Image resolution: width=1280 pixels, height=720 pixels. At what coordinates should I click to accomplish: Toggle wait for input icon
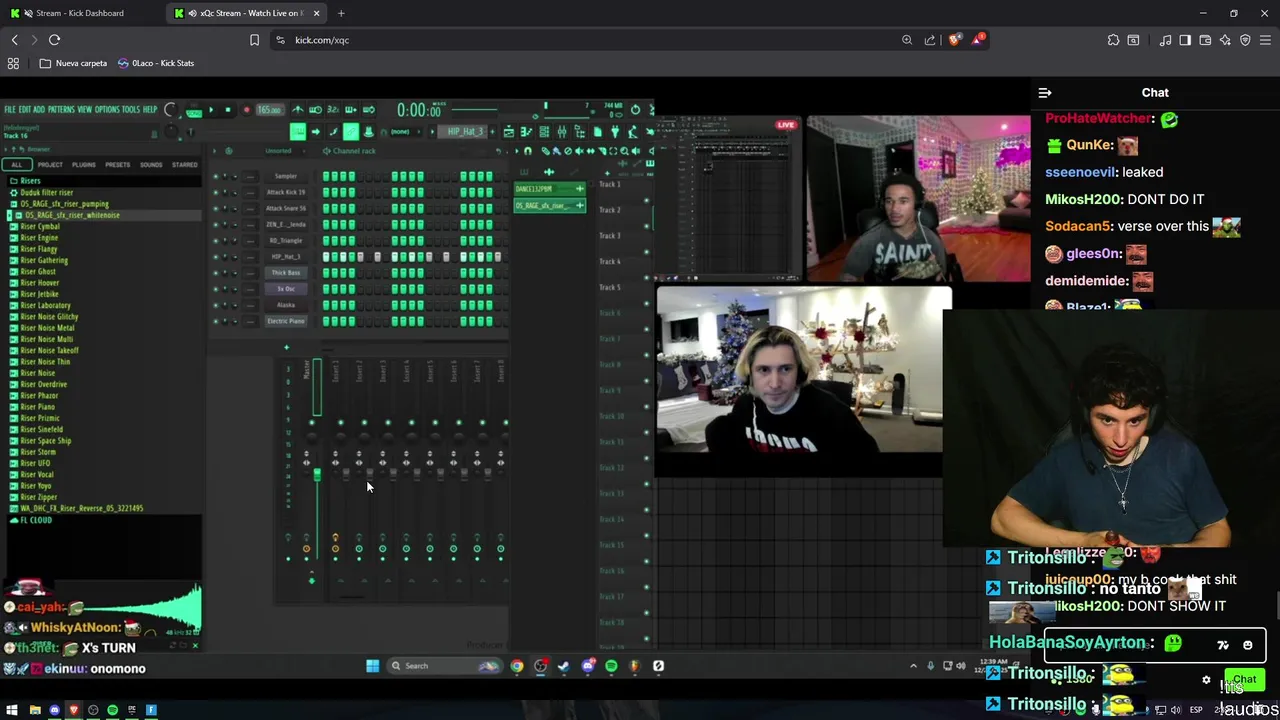(315, 109)
